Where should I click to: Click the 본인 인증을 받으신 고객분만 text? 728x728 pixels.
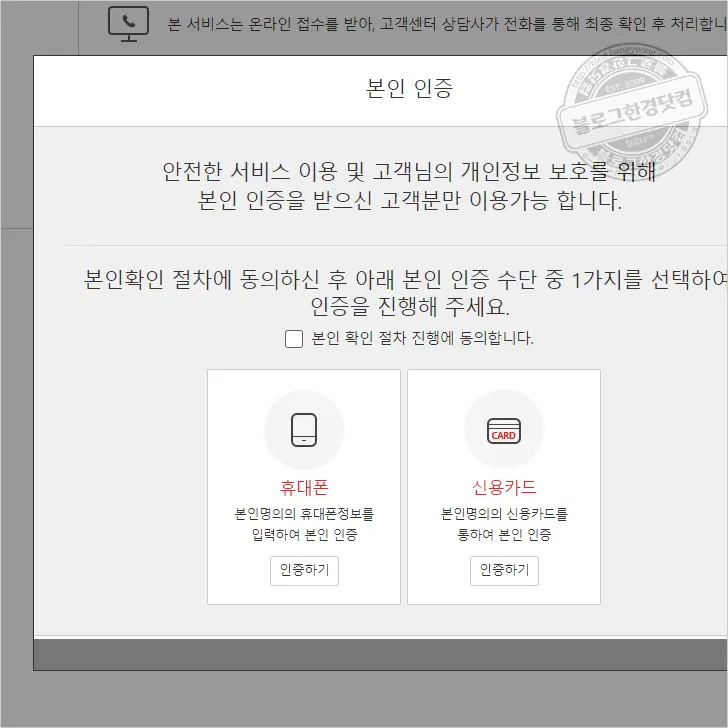coord(330,201)
